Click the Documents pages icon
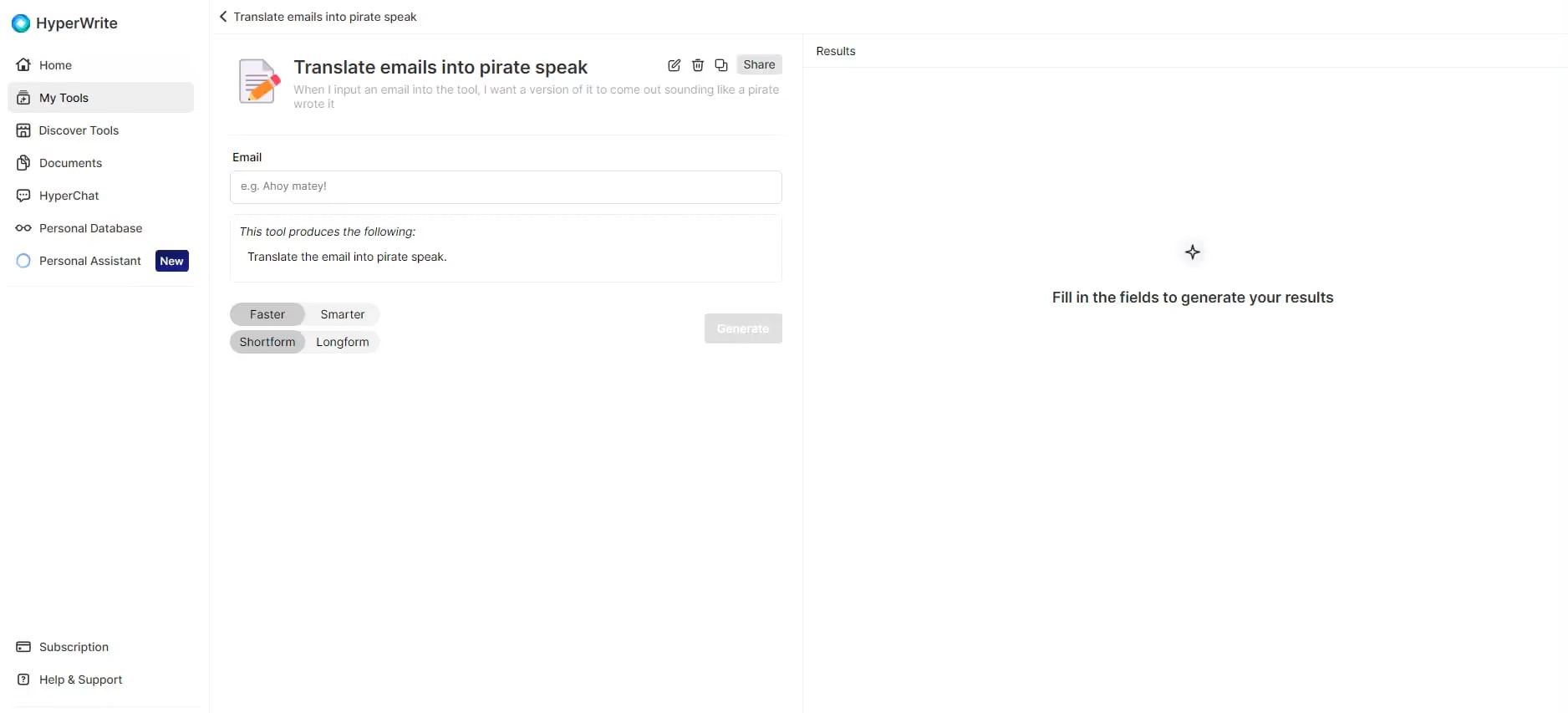Viewport: 1568px width, 713px height. pos(23,162)
